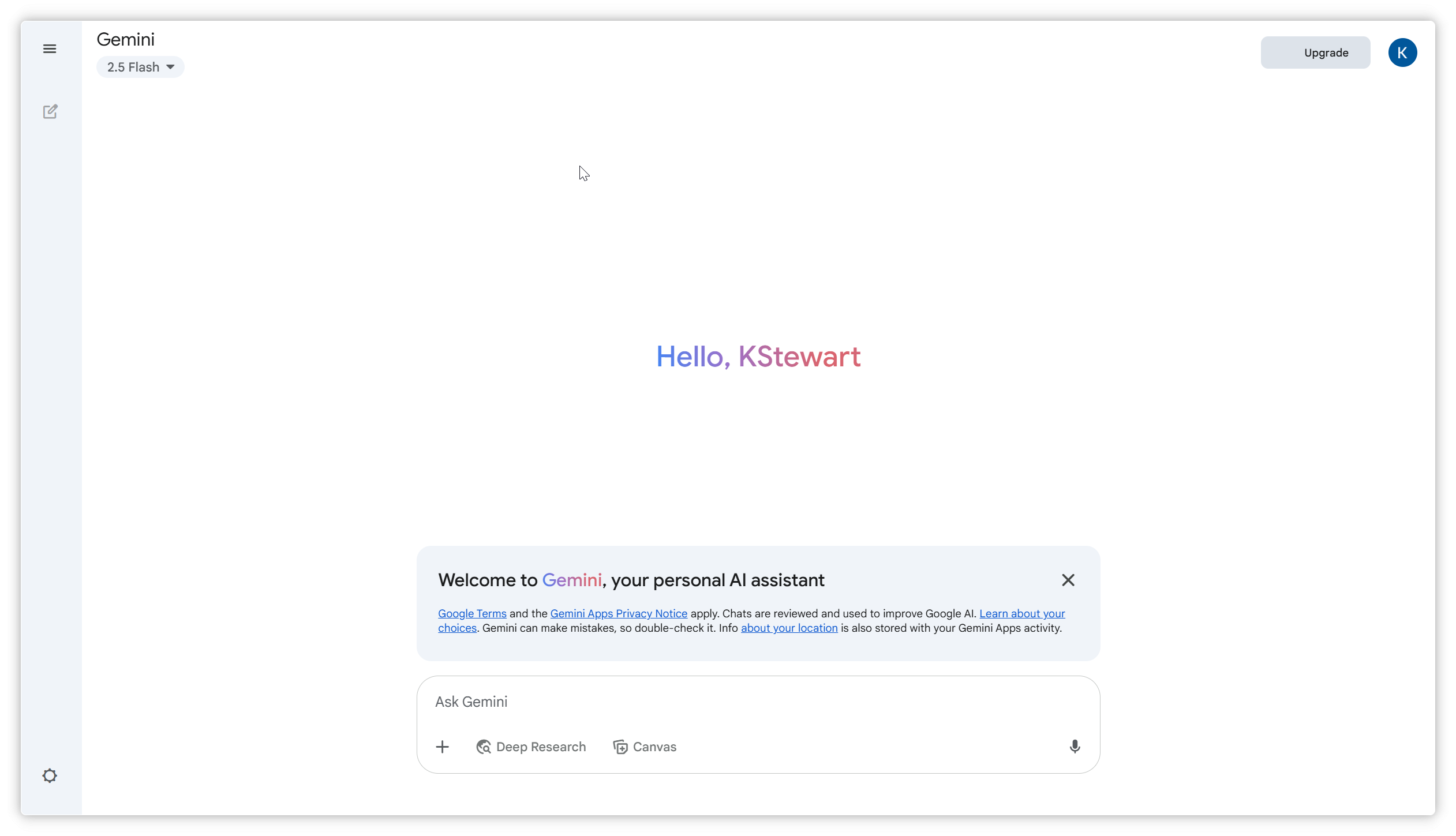Screen dimensions: 1456x836
Task: Click the Upgrade button
Action: coord(1315,53)
